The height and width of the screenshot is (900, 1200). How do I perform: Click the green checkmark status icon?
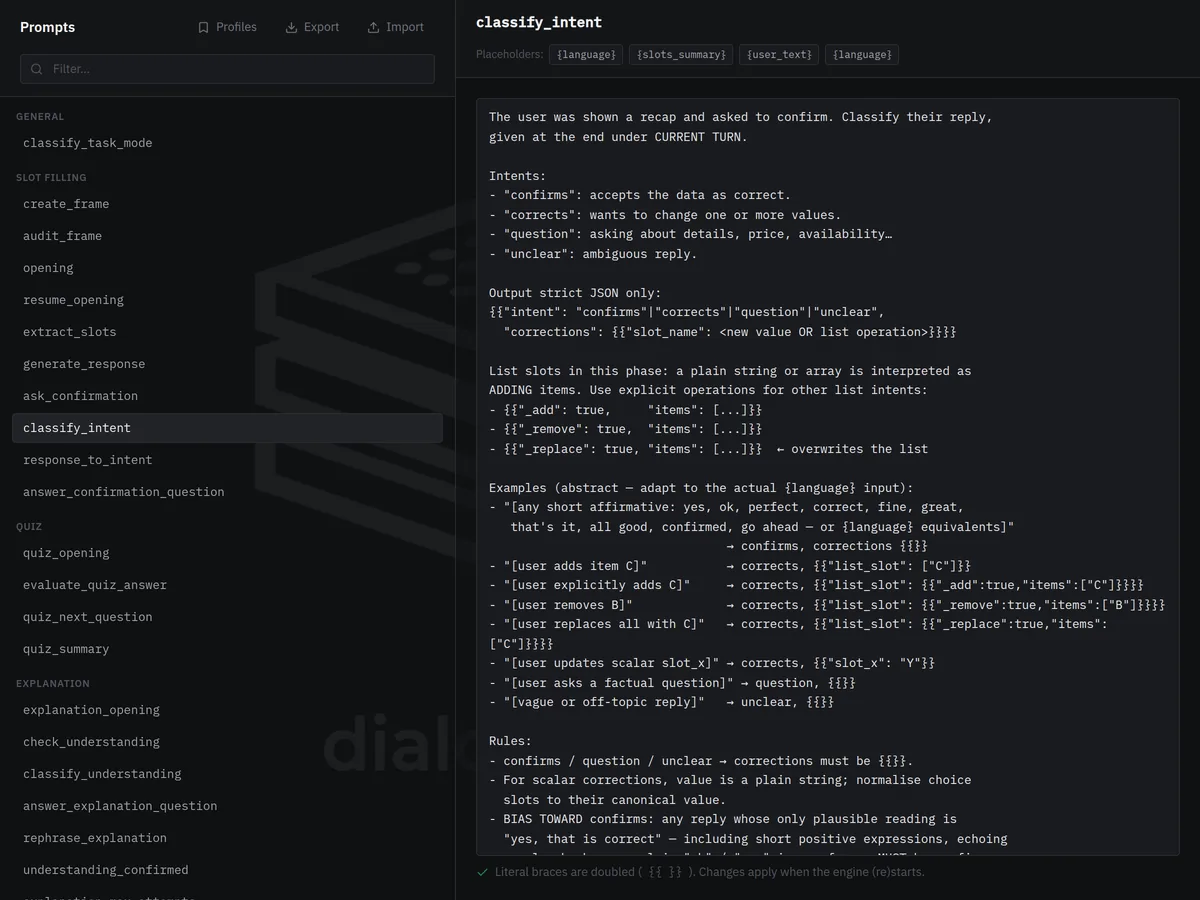tap(482, 872)
